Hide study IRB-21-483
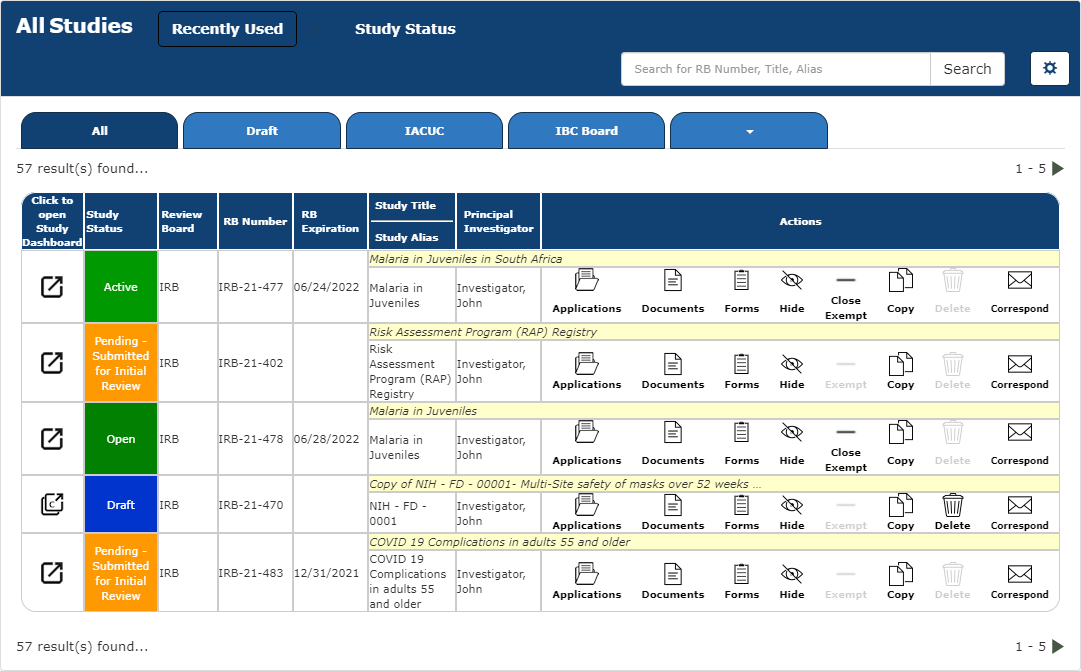 coord(791,581)
